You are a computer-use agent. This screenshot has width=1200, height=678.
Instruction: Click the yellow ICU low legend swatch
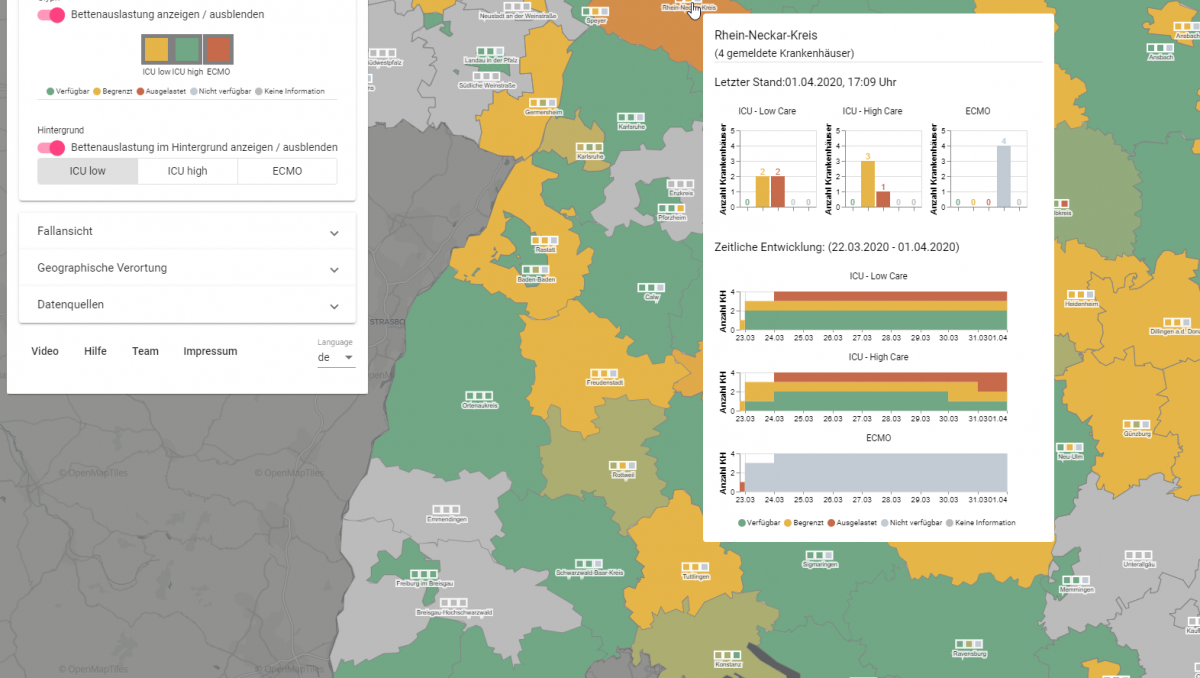click(x=157, y=49)
